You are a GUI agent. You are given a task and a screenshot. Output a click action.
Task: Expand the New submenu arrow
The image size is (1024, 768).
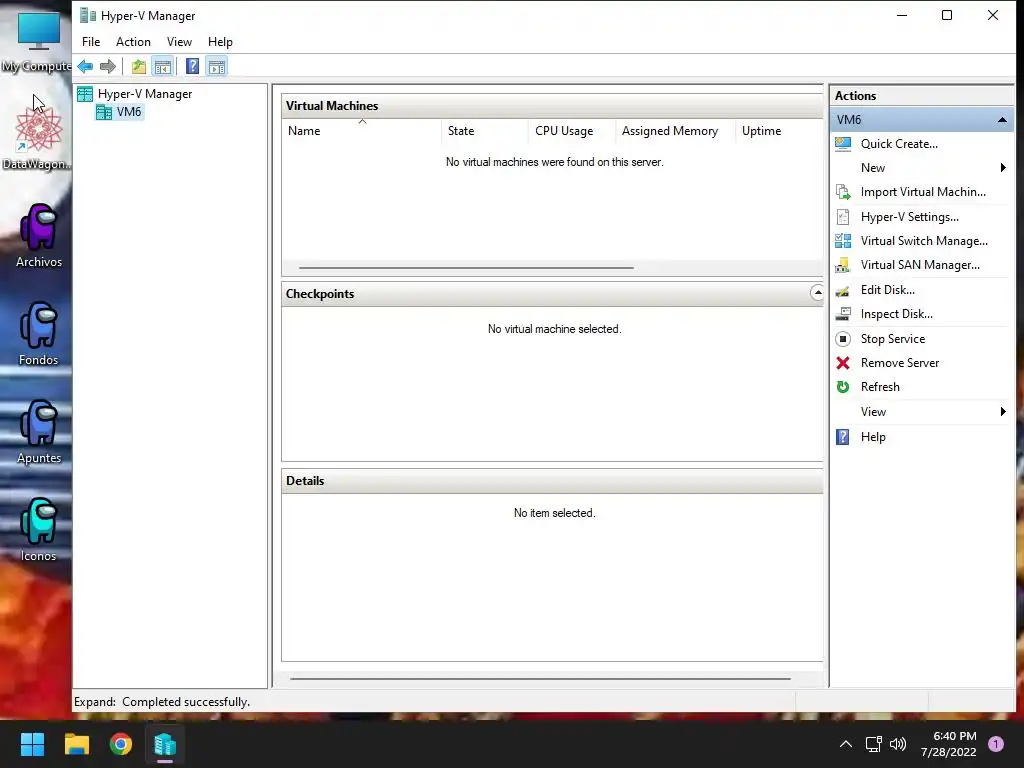1003,168
